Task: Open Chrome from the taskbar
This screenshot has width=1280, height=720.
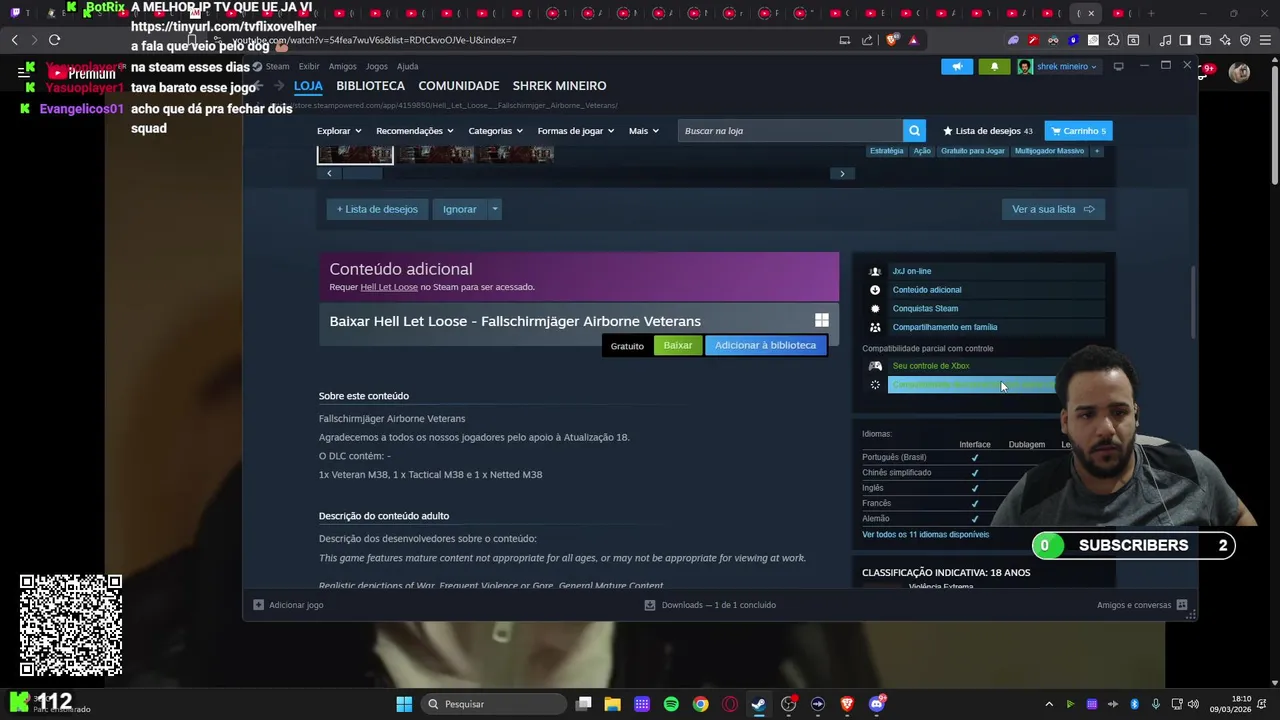Action: pyautogui.click(x=700, y=704)
